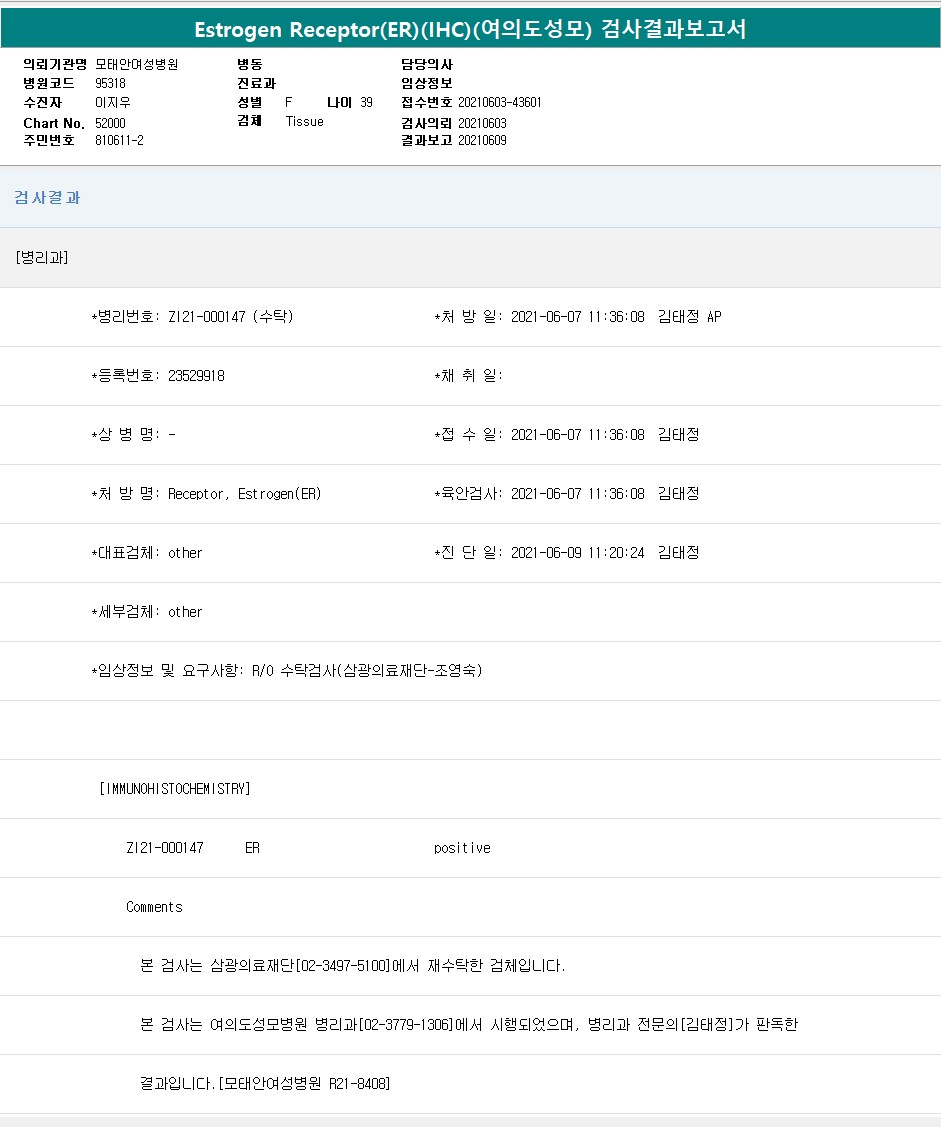Click hospital code value '95318'

(111, 83)
